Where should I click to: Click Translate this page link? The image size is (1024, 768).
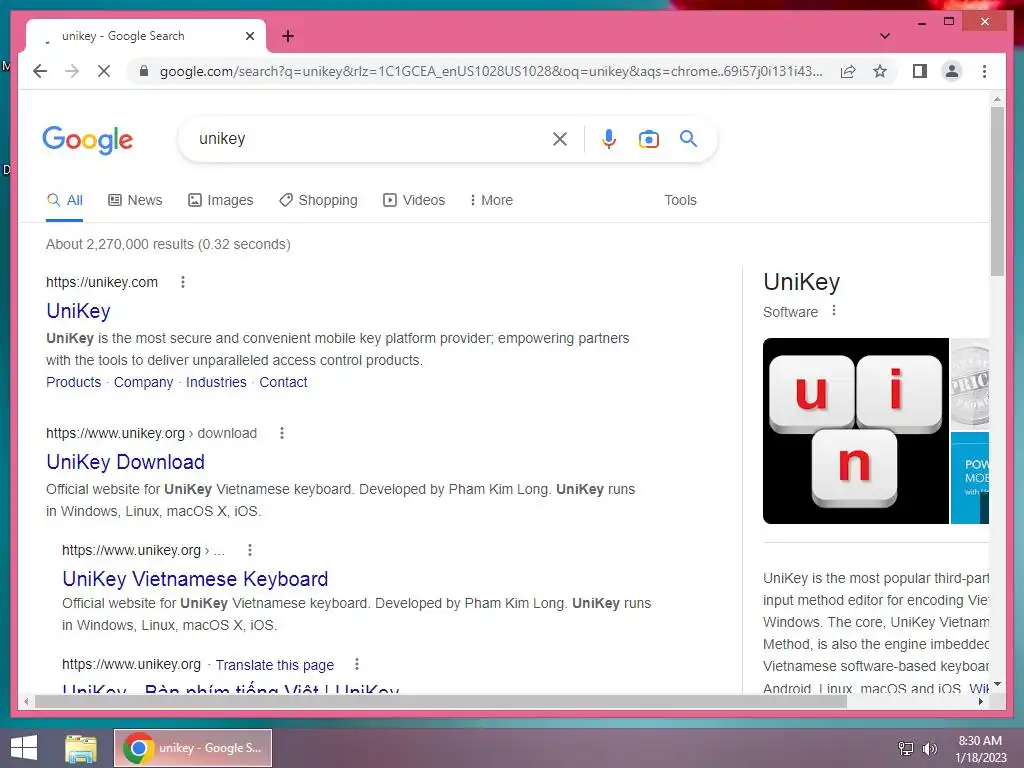tap(275, 665)
